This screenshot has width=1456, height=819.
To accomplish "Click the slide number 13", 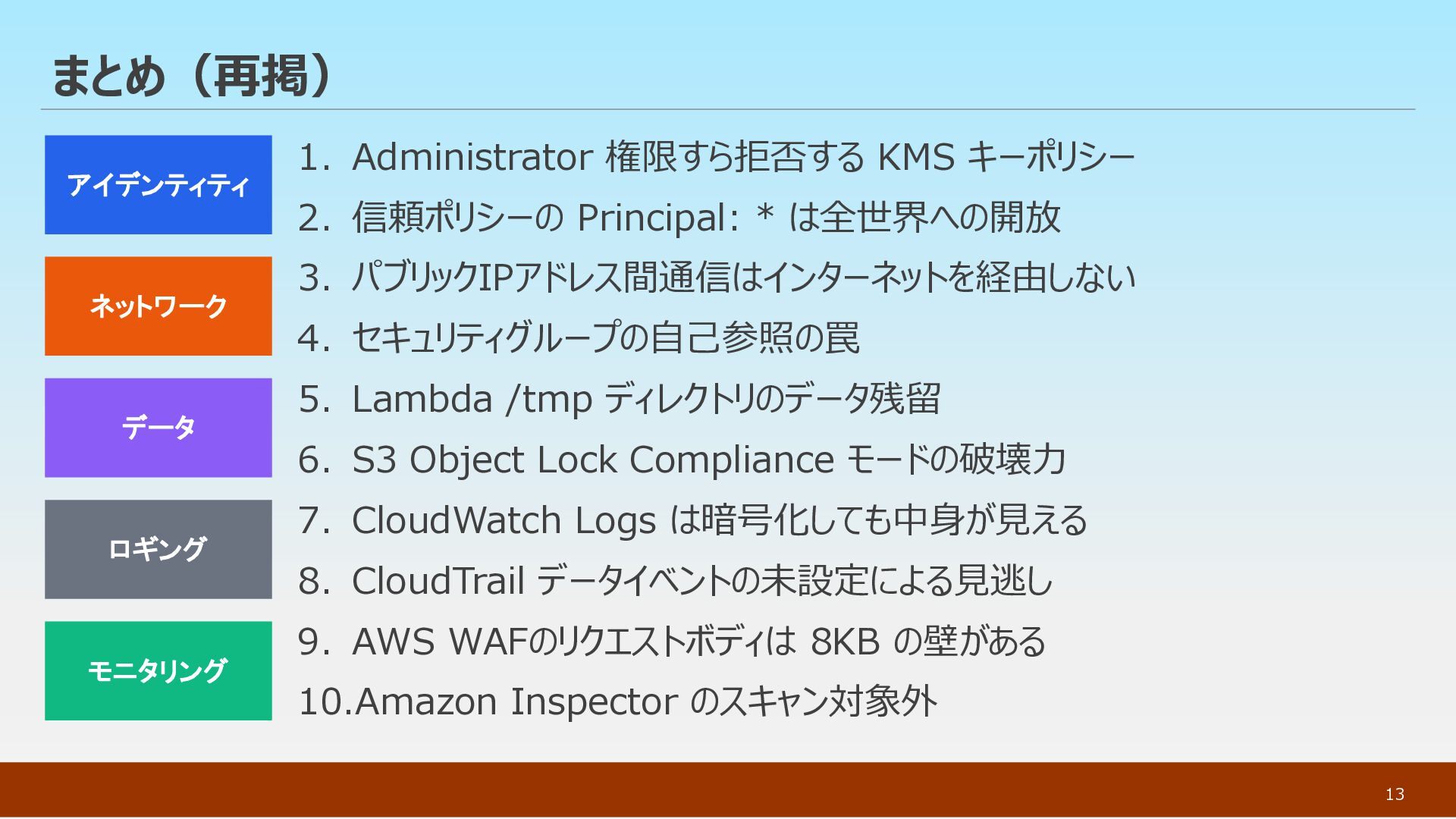I will 1395,794.
